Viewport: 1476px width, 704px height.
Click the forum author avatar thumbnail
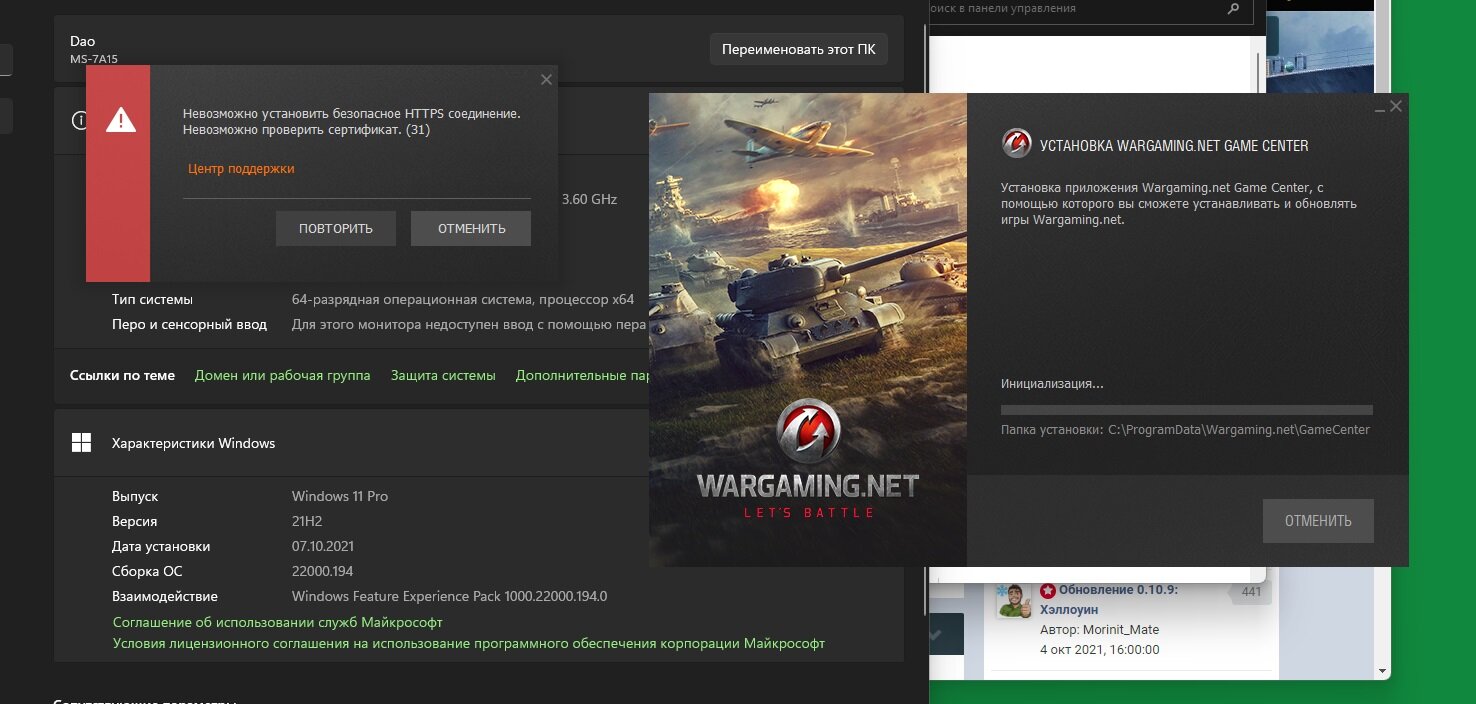(x=1013, y=601)
